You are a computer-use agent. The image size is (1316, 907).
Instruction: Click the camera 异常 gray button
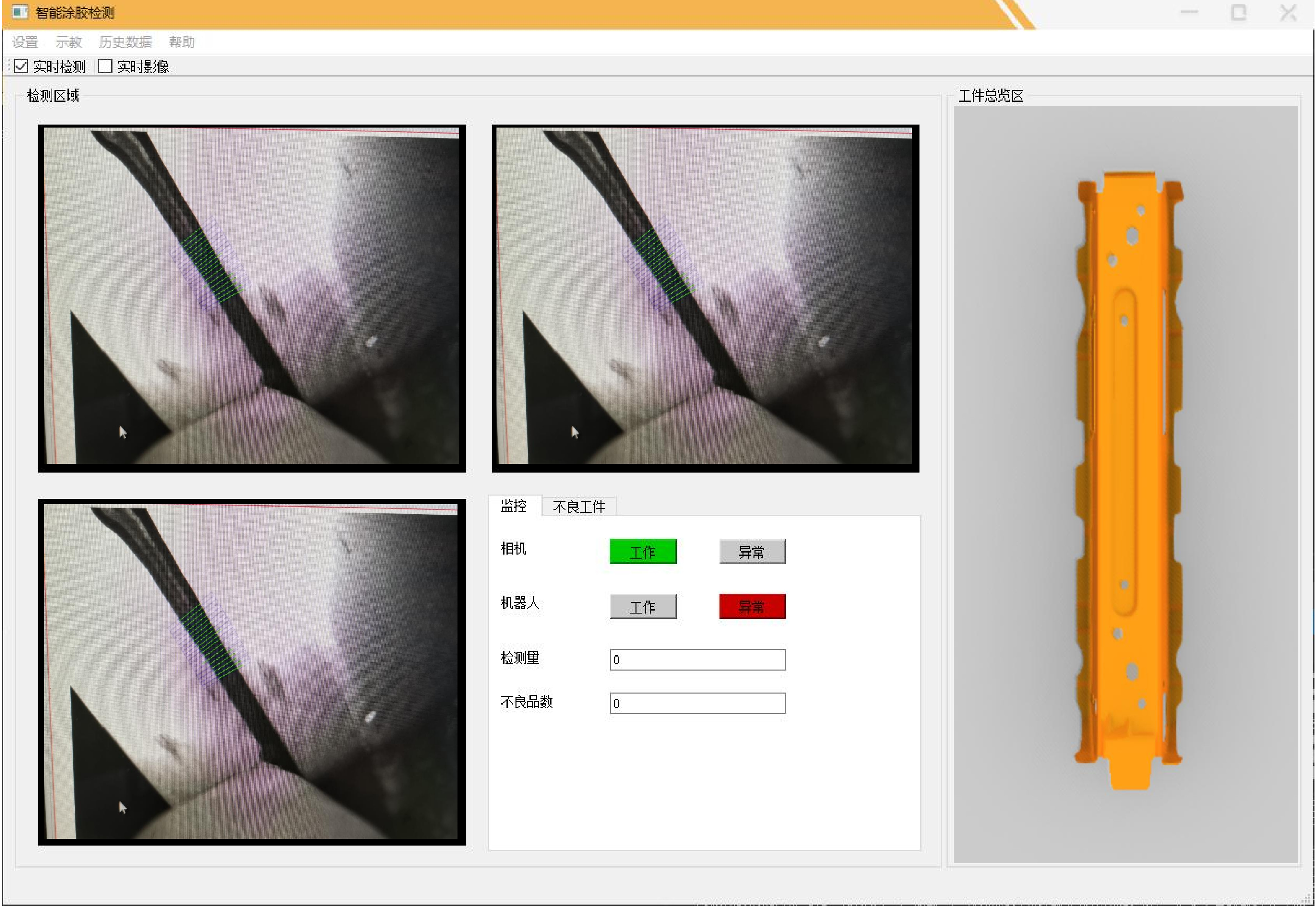(752, 552)
